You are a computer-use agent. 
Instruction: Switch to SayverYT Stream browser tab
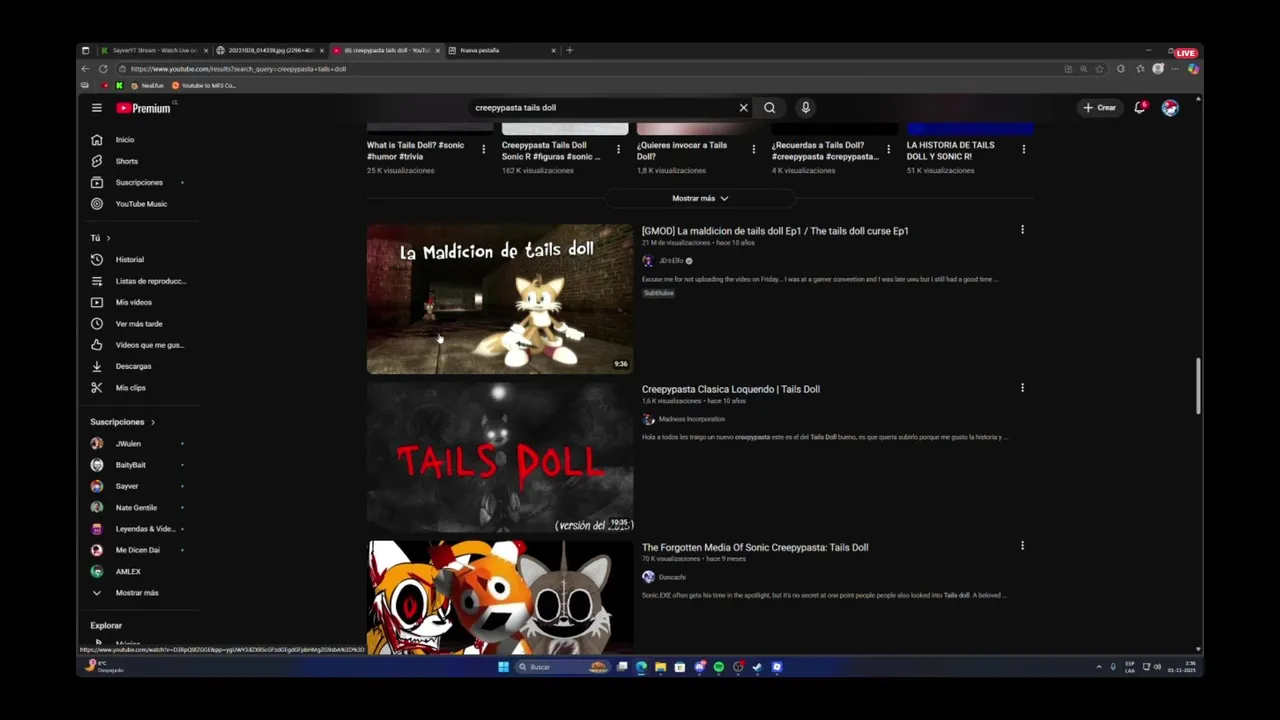154,50
